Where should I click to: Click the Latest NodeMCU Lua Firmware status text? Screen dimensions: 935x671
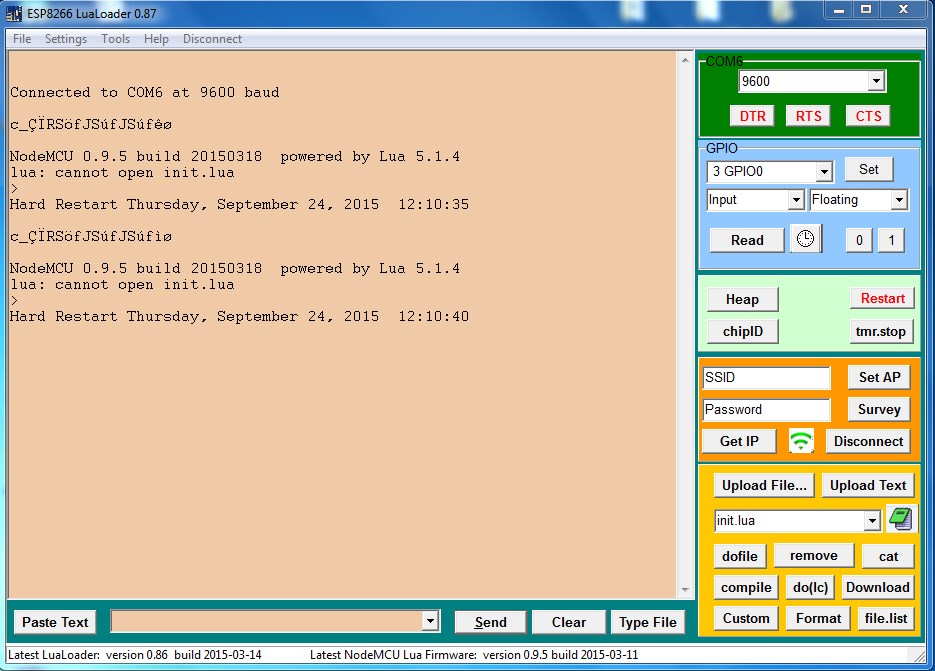tap(474, 655)
